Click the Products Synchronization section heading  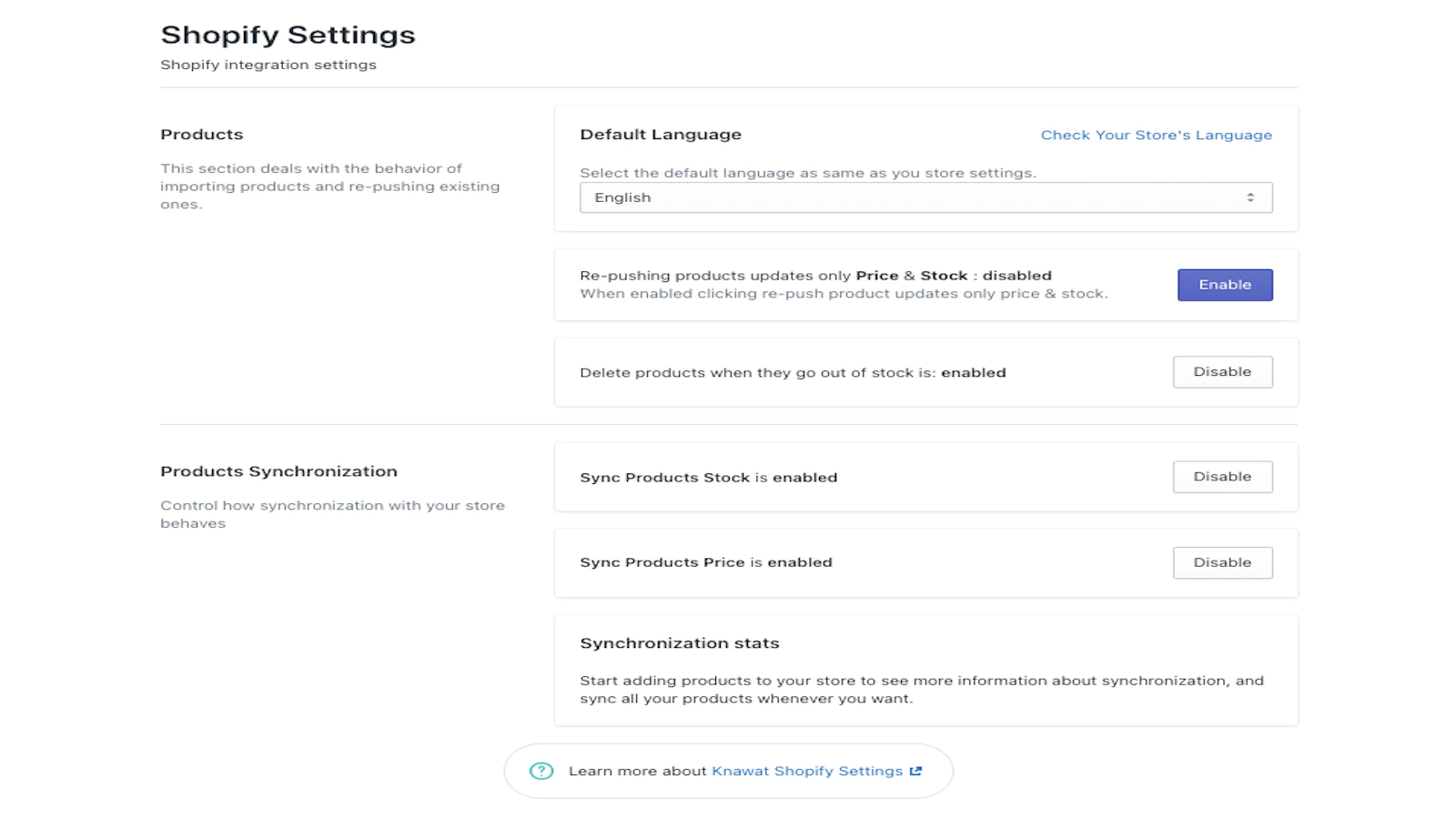pos(279,471)
